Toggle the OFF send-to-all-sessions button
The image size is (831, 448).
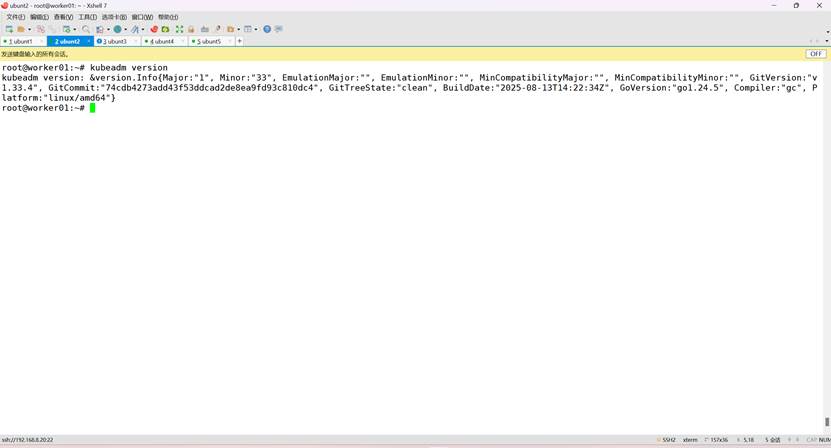(816, 54)
